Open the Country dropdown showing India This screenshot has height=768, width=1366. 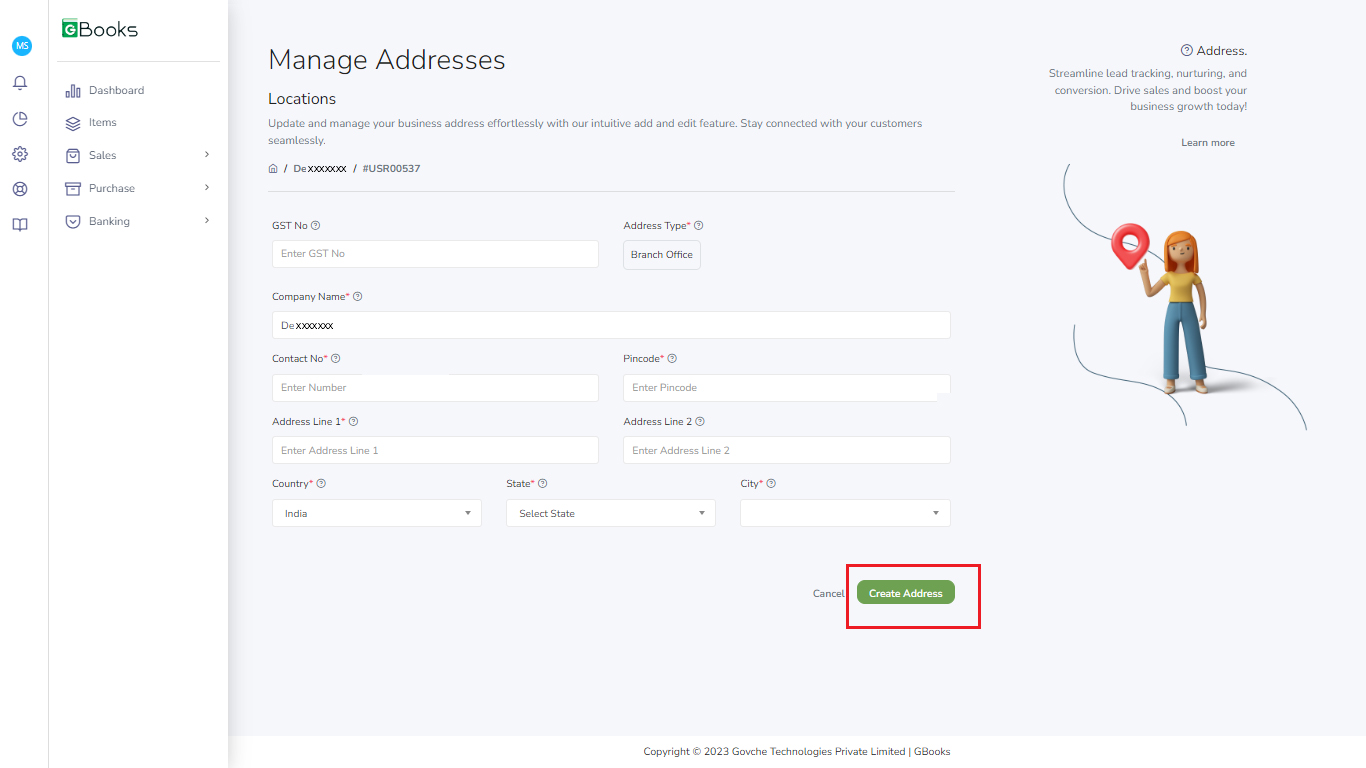point(376,513)
